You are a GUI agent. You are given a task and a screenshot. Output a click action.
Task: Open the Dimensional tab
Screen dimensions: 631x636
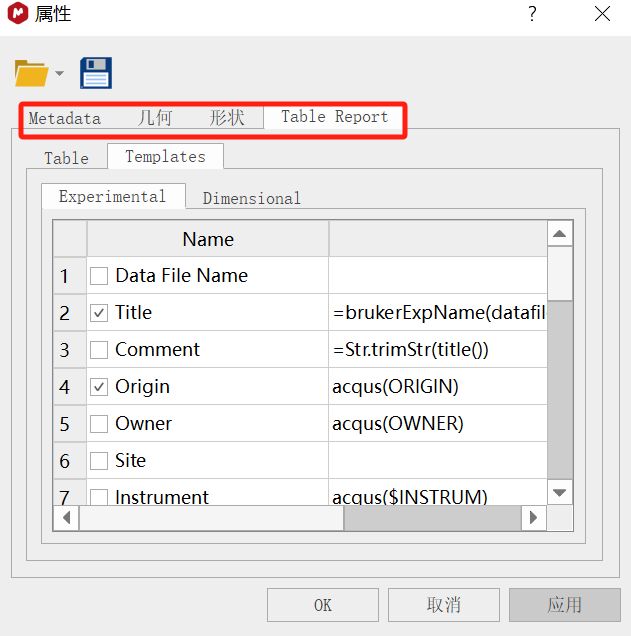[251, 198]
